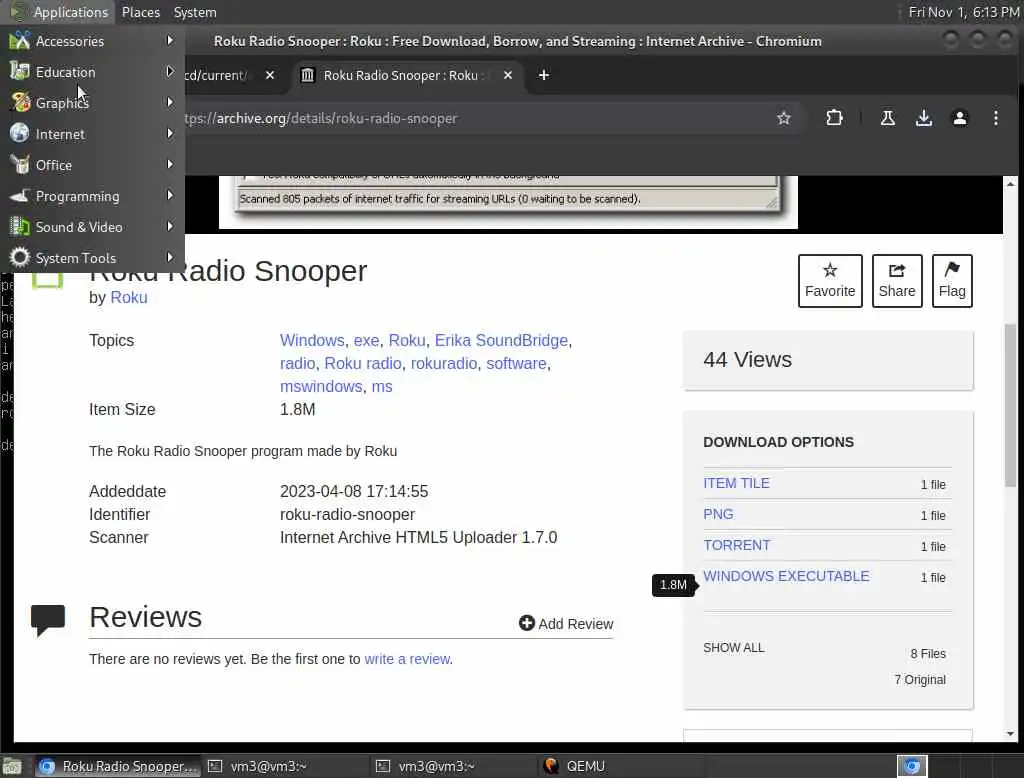Download the PNG file
This screenshot has height=778, width=1024.
pos(718,514)
